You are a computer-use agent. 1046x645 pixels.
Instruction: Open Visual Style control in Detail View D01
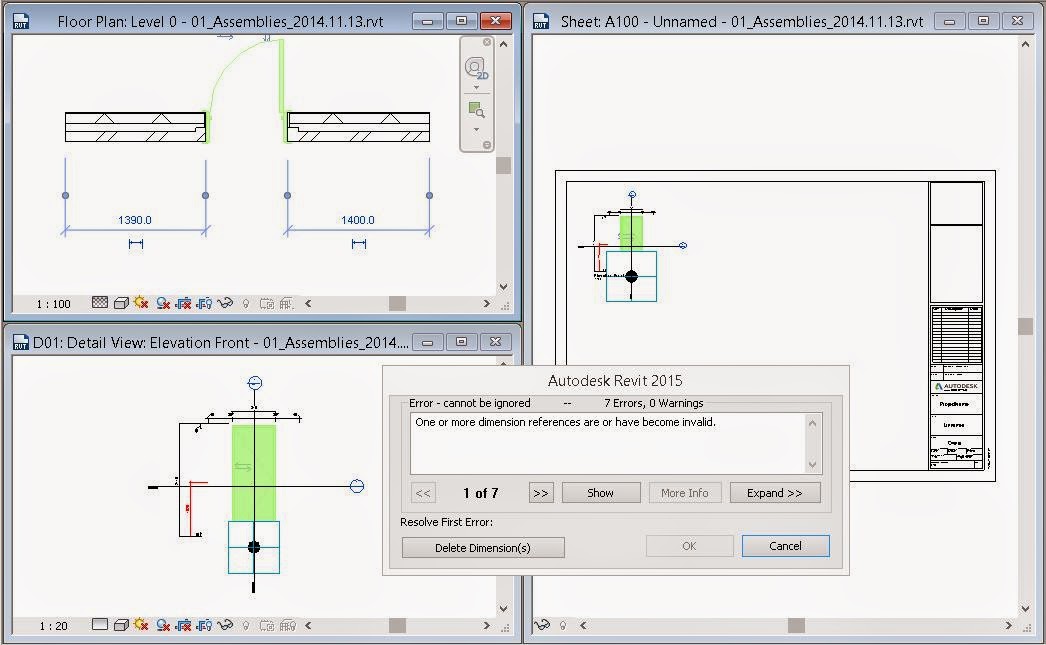click(121, 625)
